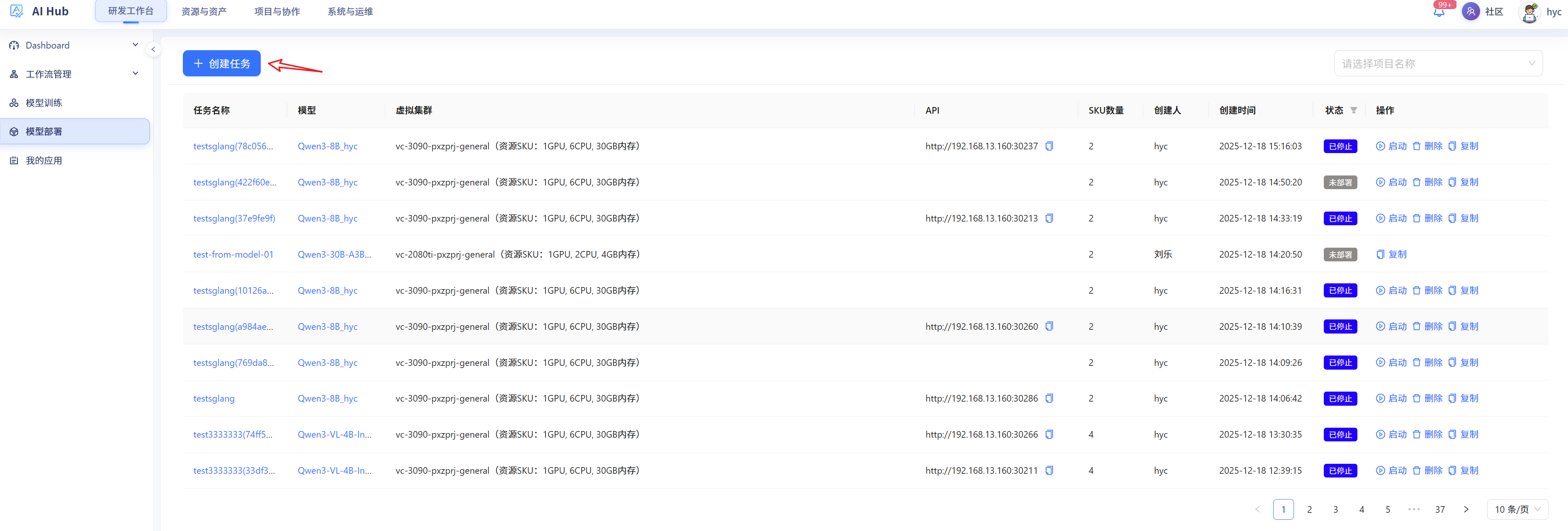Open the project name selection dropdown

(1438, 63)
